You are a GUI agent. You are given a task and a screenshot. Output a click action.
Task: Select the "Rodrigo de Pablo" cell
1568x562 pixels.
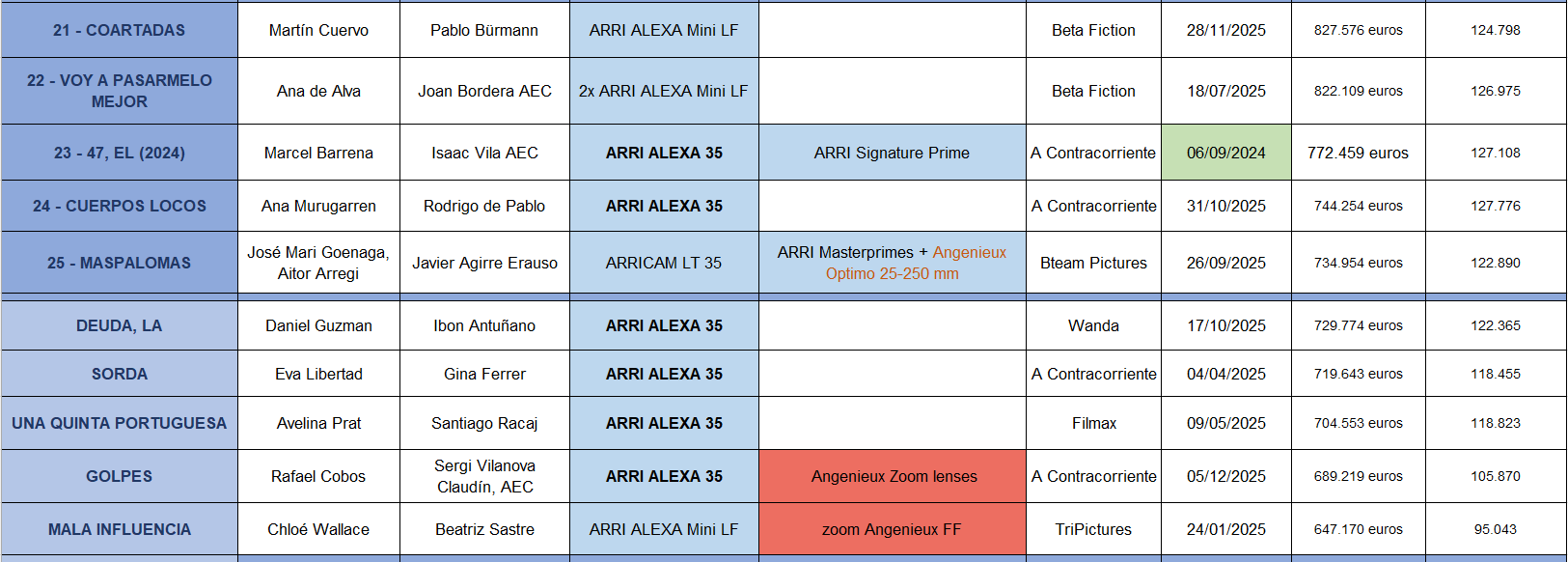(x=484, y=206)
